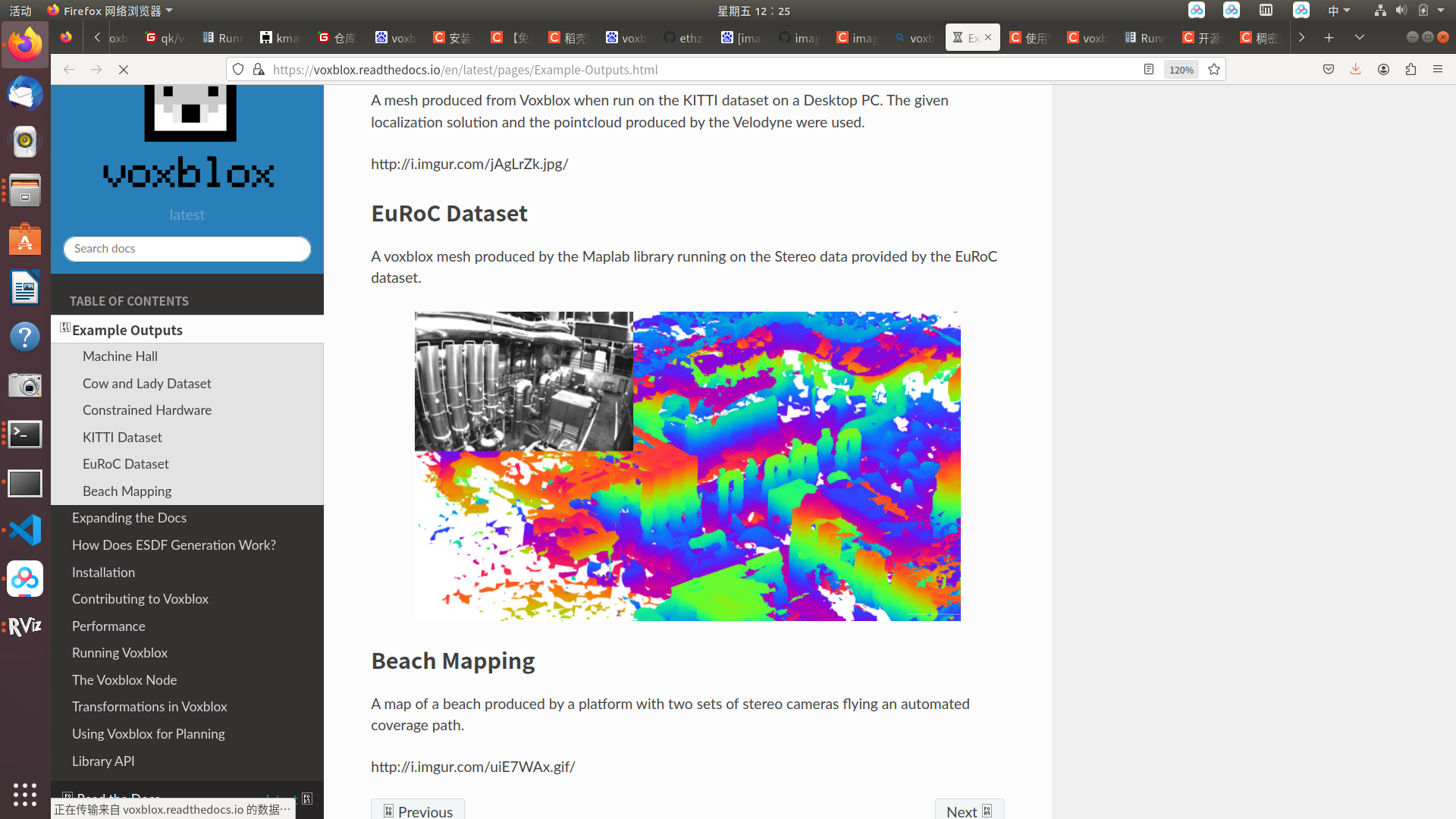The height and width of the screenshot is (819, 1456).
Task: Open the extensions puzzle icon
Action: point(1410,70)
